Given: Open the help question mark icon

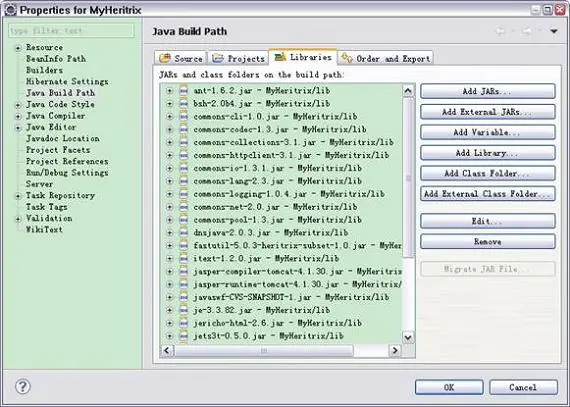Looking at the screenshot, I should tap(23, 386).
